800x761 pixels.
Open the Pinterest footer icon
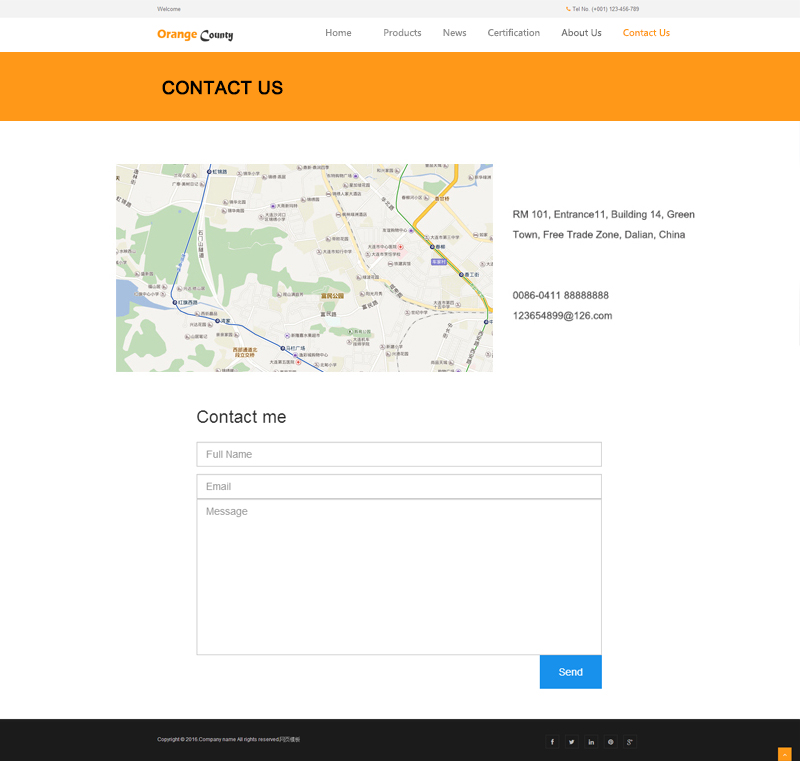click(611, 741)
